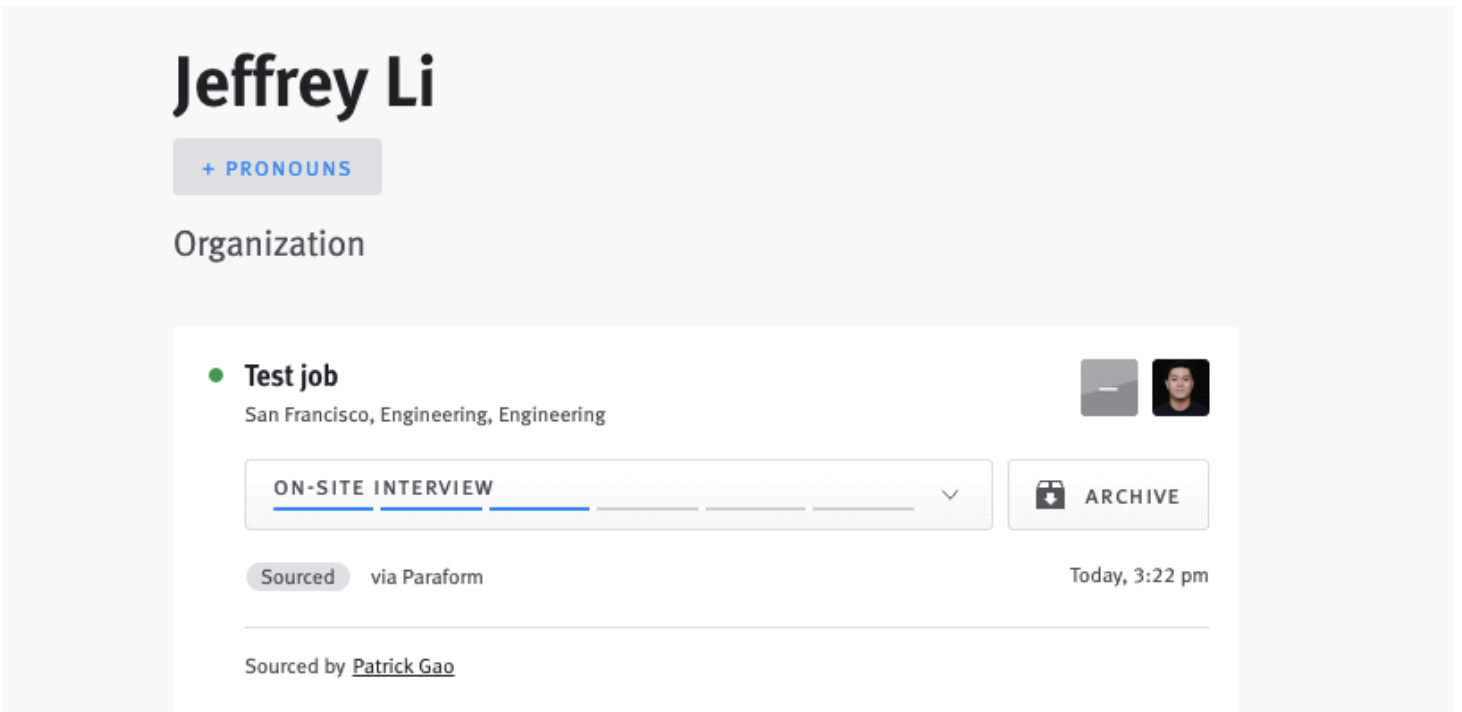Click the Sourced by label below the divider
1462x712 pixels.
pyautogui.click(x=292, y=666)
